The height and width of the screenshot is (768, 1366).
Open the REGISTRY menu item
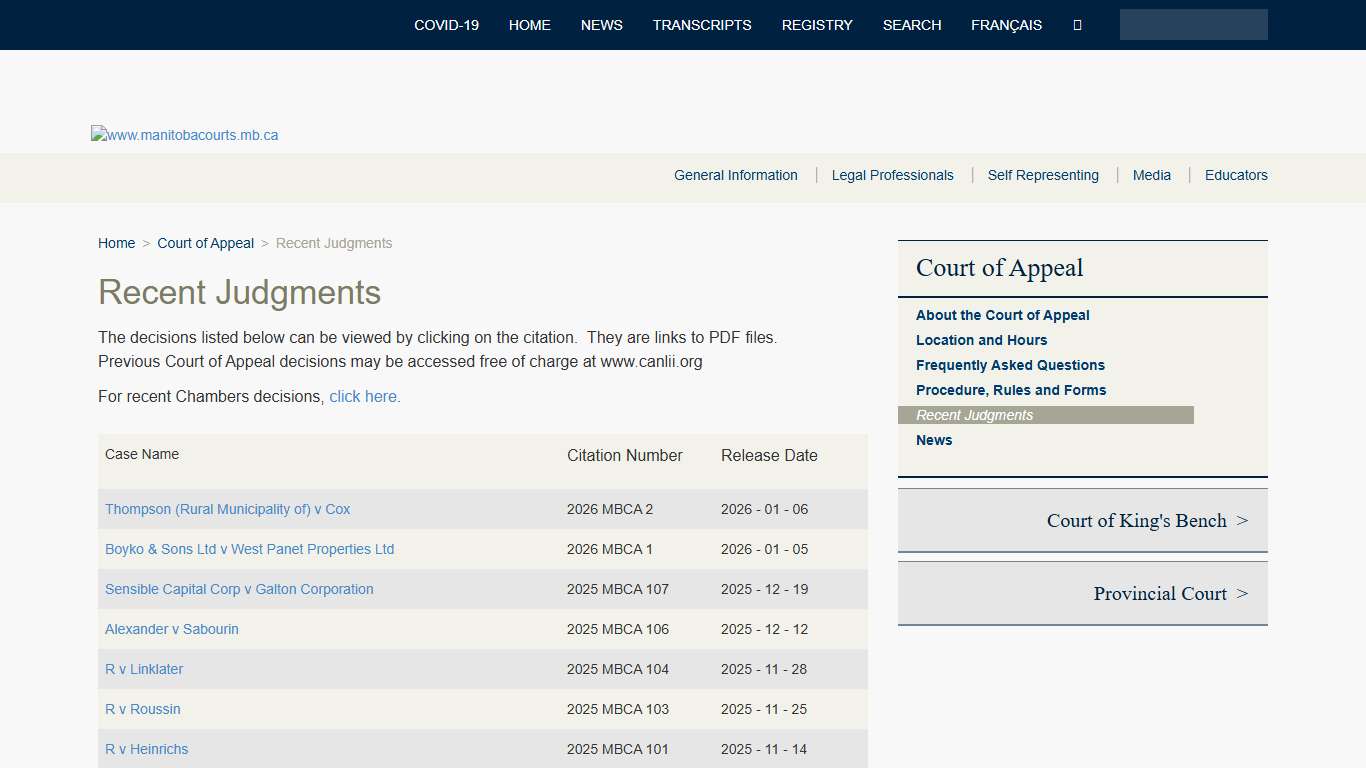tap(817, 25)
